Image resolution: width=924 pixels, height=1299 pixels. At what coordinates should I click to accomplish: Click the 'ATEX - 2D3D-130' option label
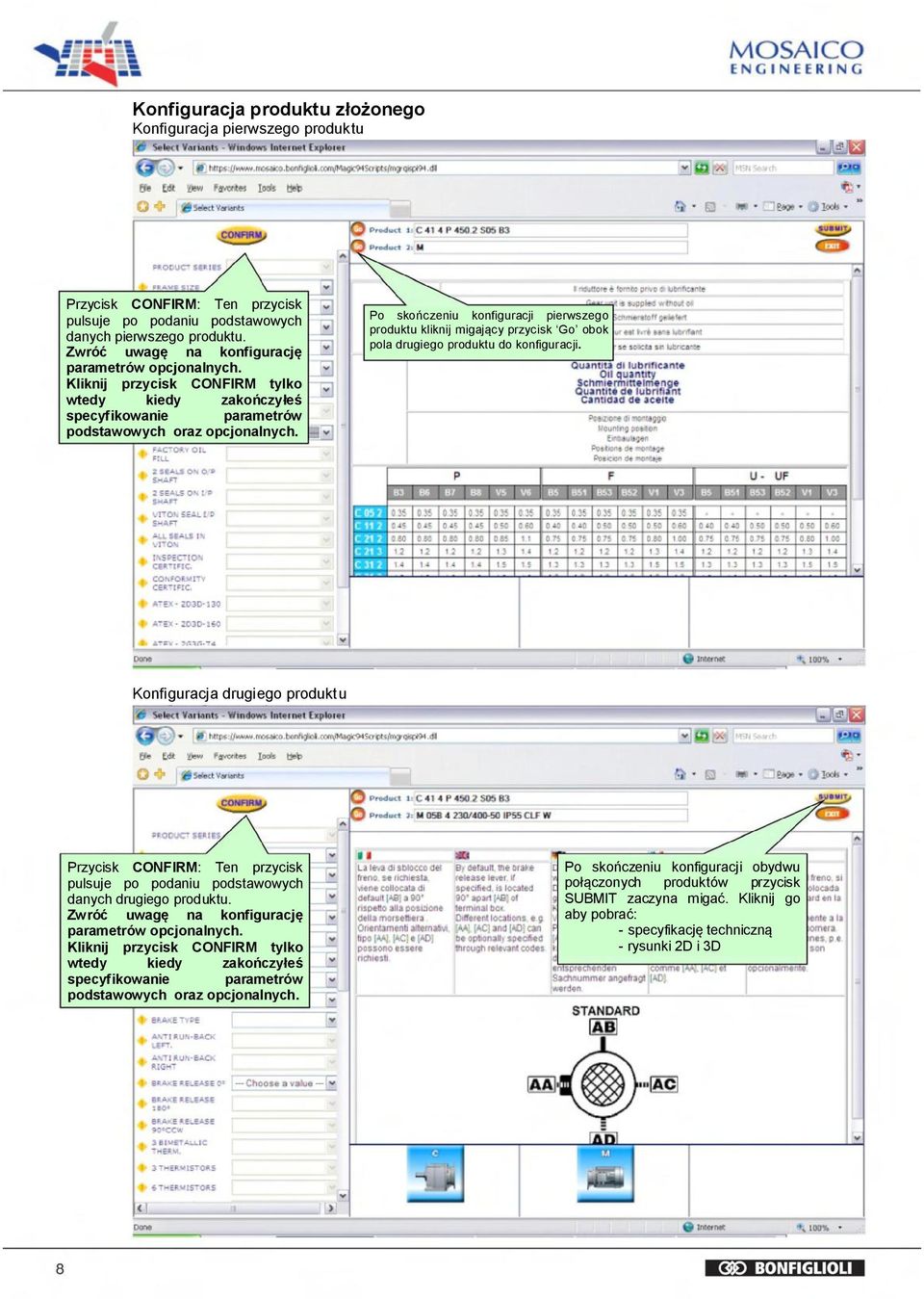pos(187,604)
